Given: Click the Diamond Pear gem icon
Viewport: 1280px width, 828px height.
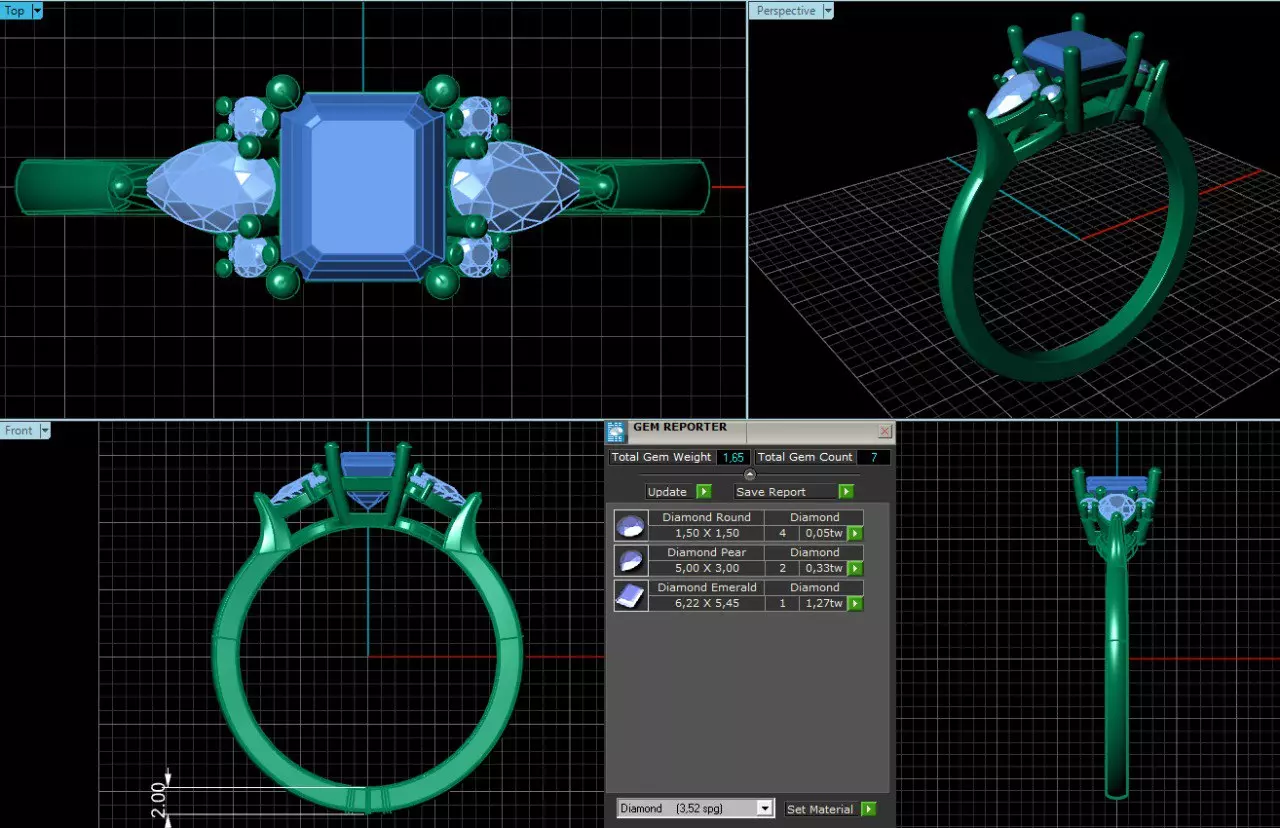Looking at the screenshot, I should tap(630, 561).
